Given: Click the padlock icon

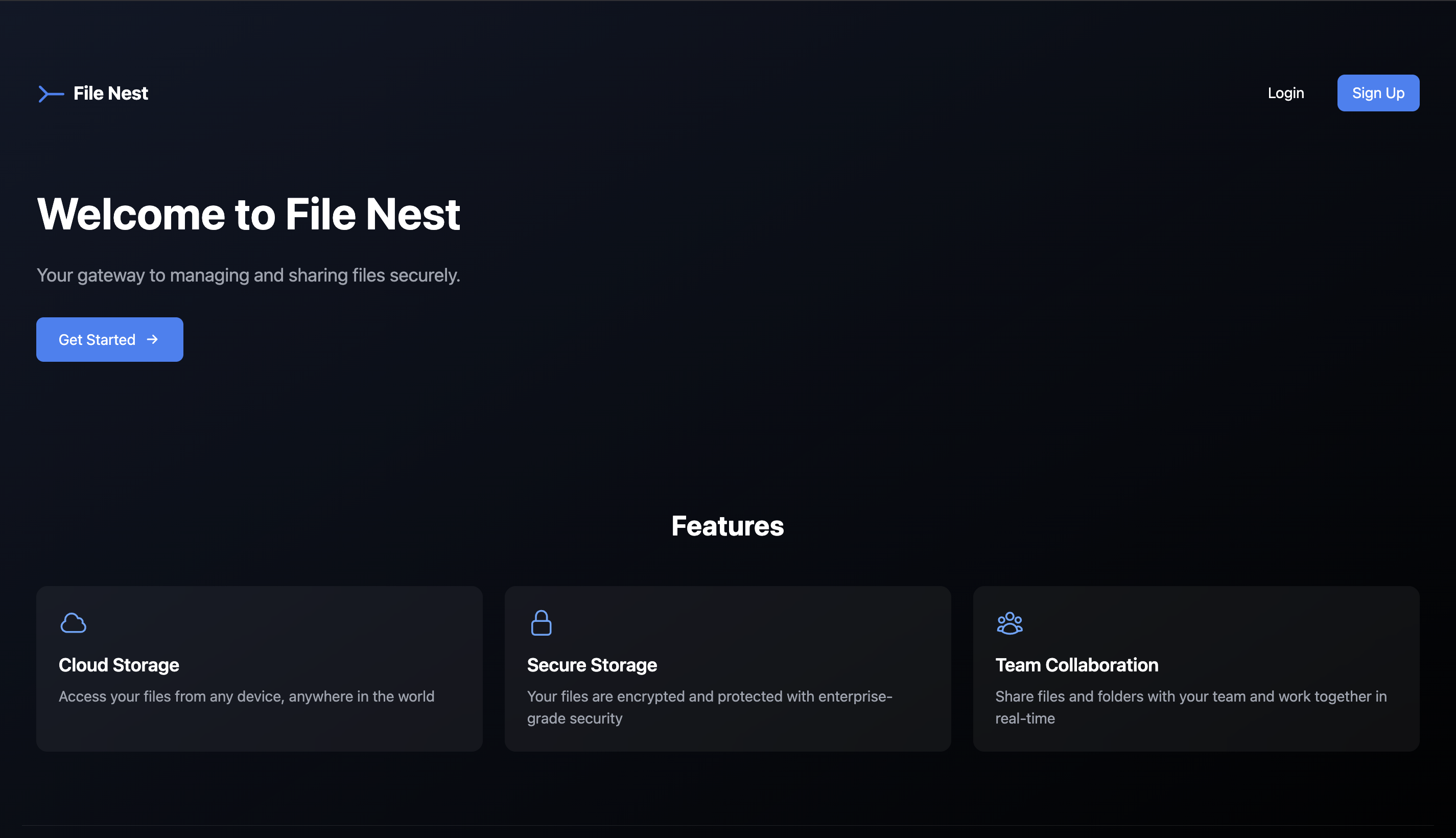Looking at the screenshot, I should (541, 623).
